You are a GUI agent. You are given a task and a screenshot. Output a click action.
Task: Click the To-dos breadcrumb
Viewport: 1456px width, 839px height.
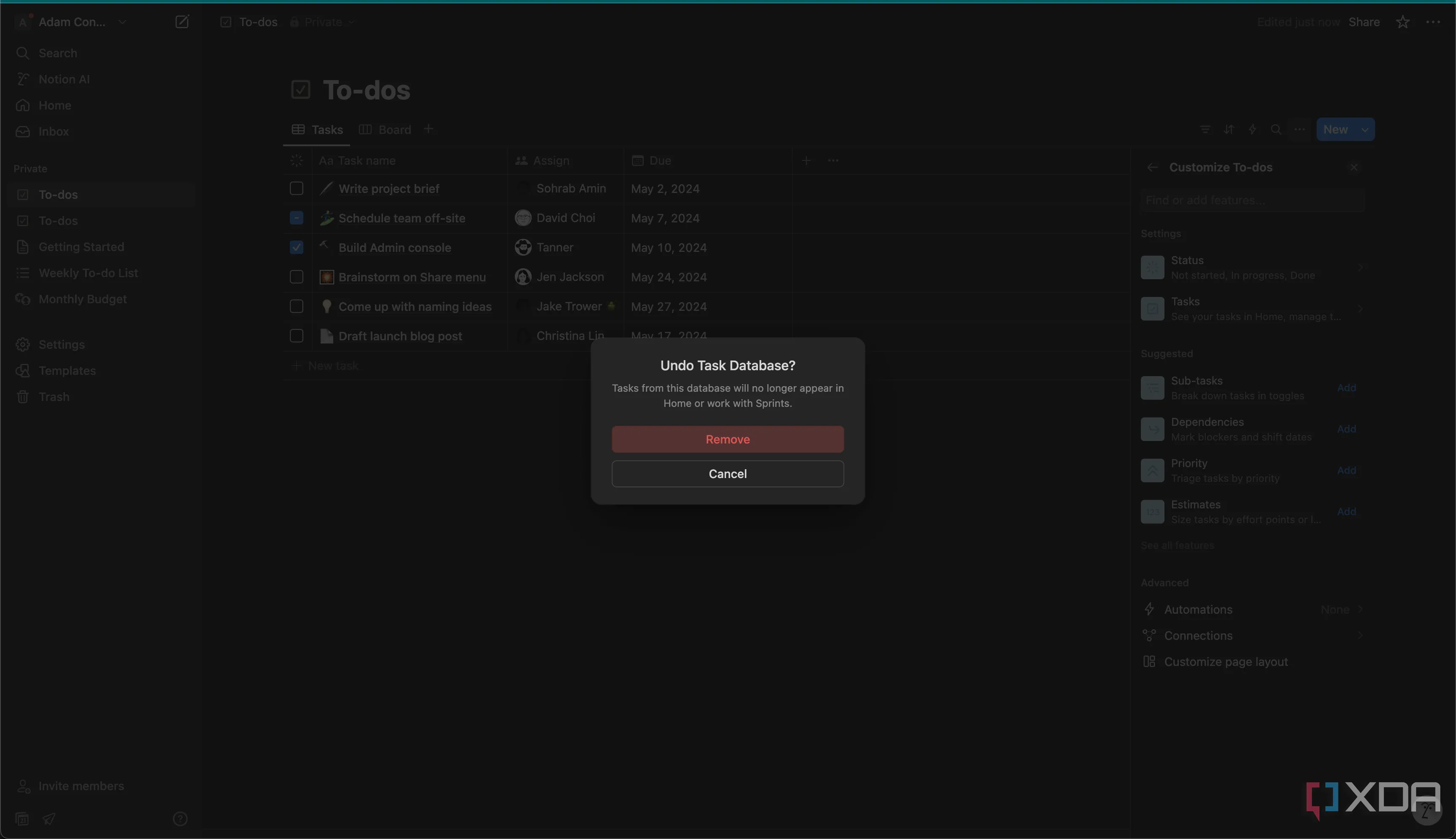249,22
